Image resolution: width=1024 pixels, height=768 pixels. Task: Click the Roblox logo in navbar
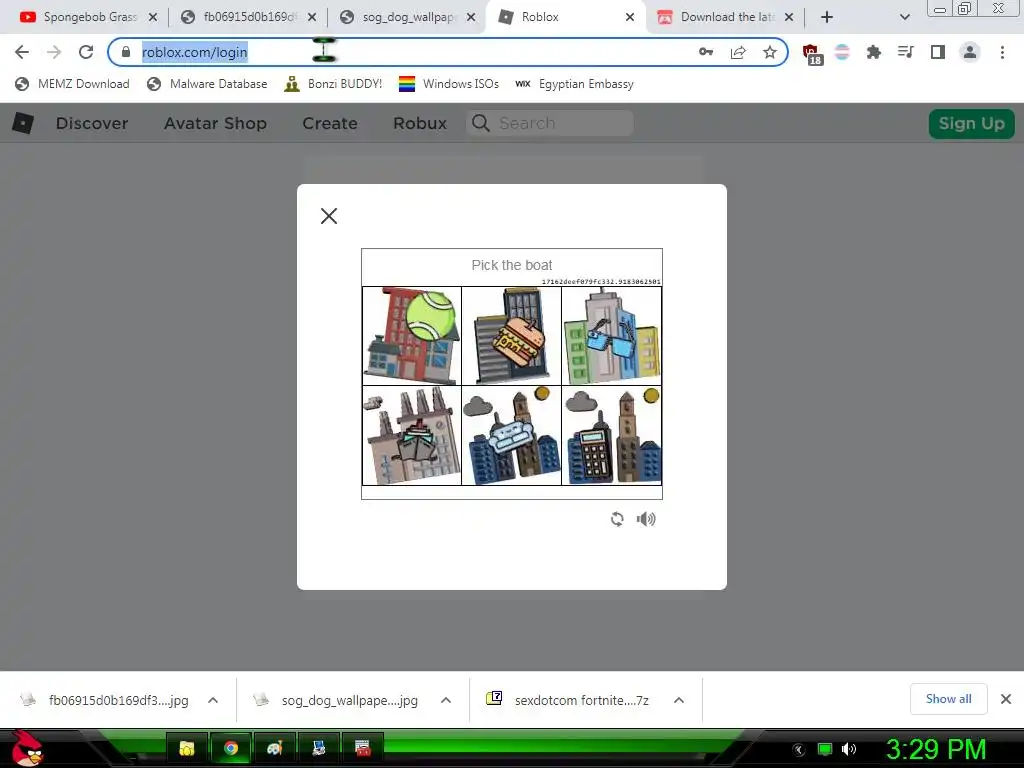pos(23,123)
